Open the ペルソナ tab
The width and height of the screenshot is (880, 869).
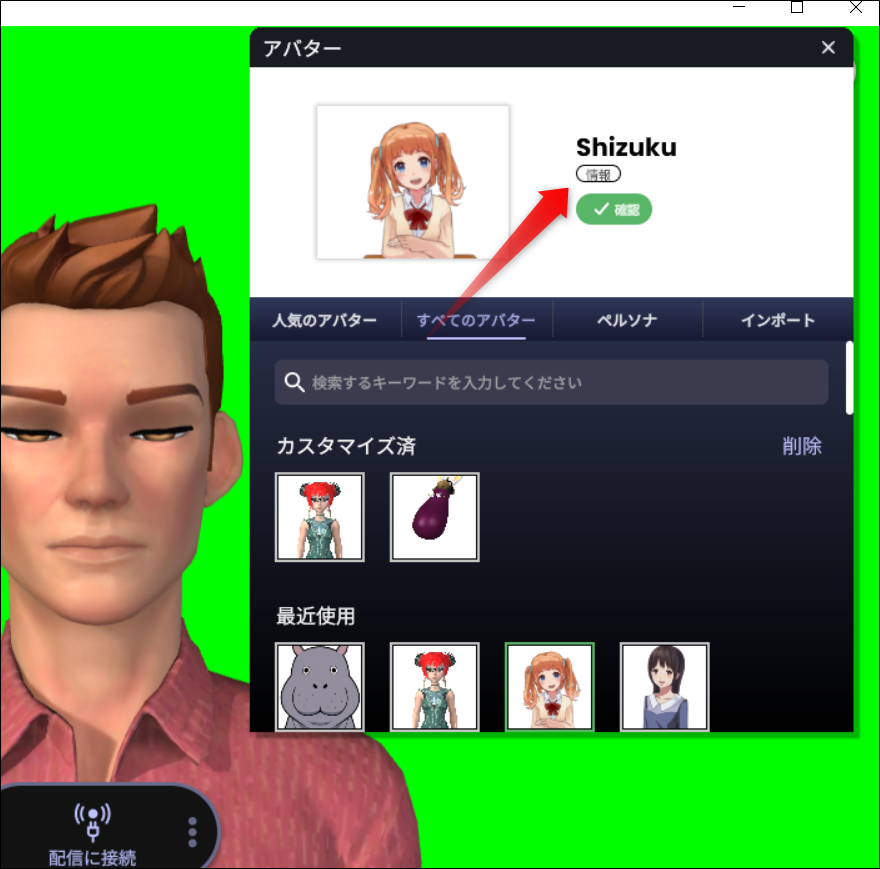pyautogui.click(x=627, y=320)
